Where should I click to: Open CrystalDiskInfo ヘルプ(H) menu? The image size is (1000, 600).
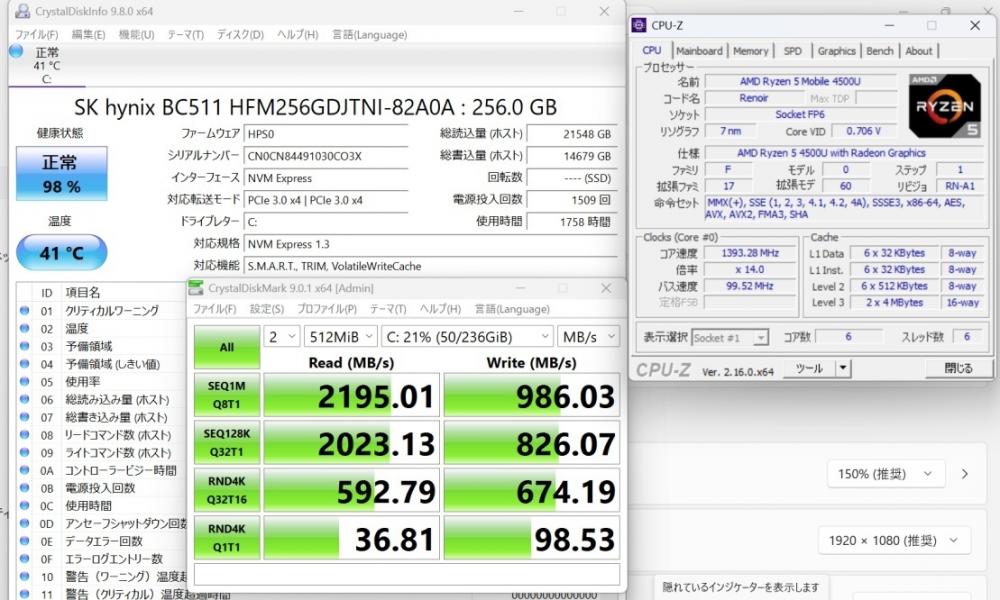point(297,34)
